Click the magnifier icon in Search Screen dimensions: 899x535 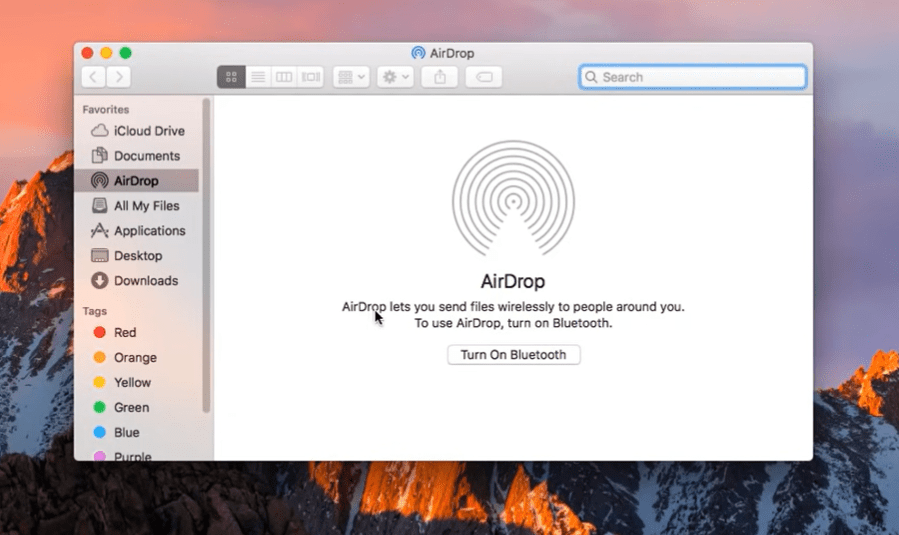click(x=591, y=77)
